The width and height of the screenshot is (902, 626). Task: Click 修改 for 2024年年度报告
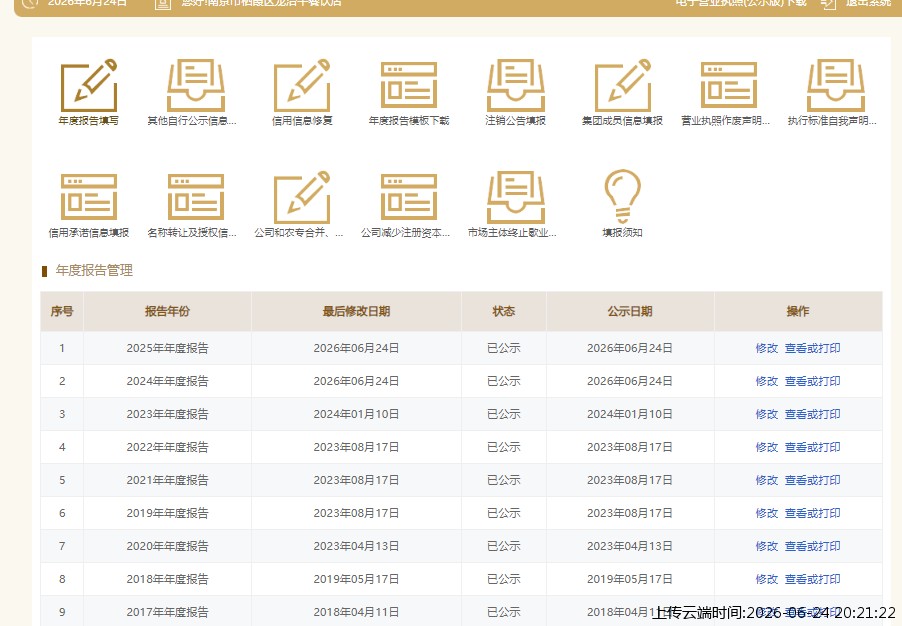(766, 381)
